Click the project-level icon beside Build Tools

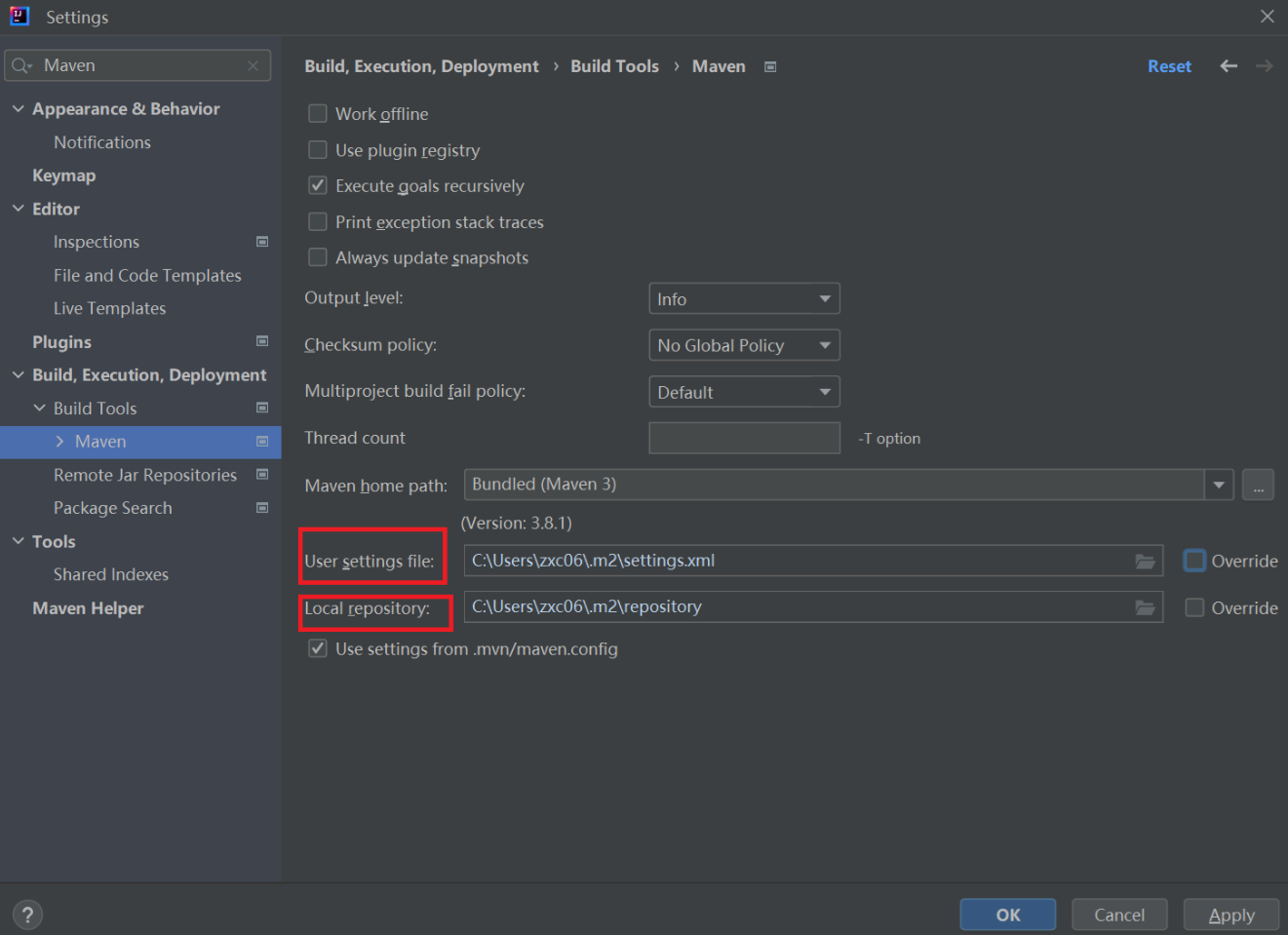pos(262,408)
